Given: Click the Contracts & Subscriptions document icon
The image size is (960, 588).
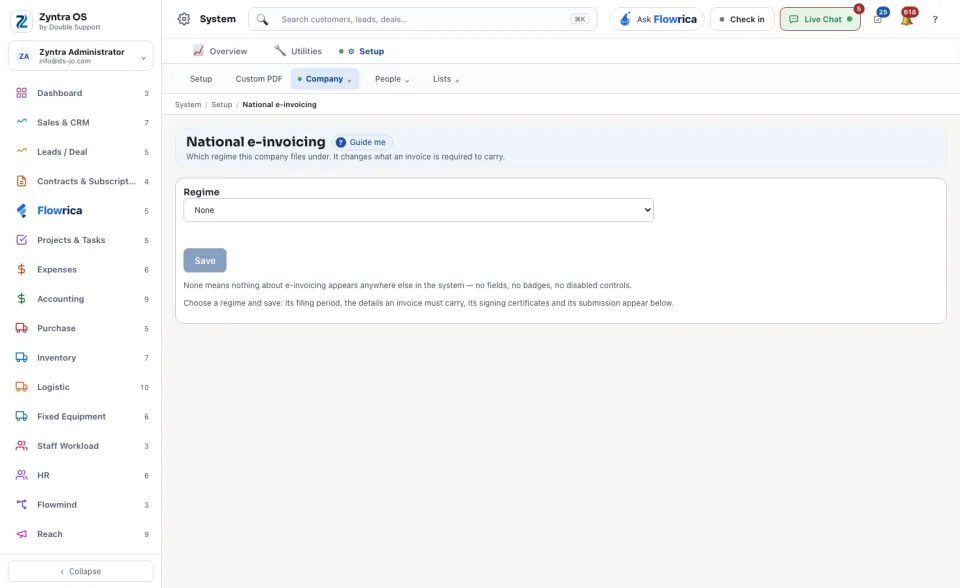Looking at the screenshot, I should tap(21, 181).
